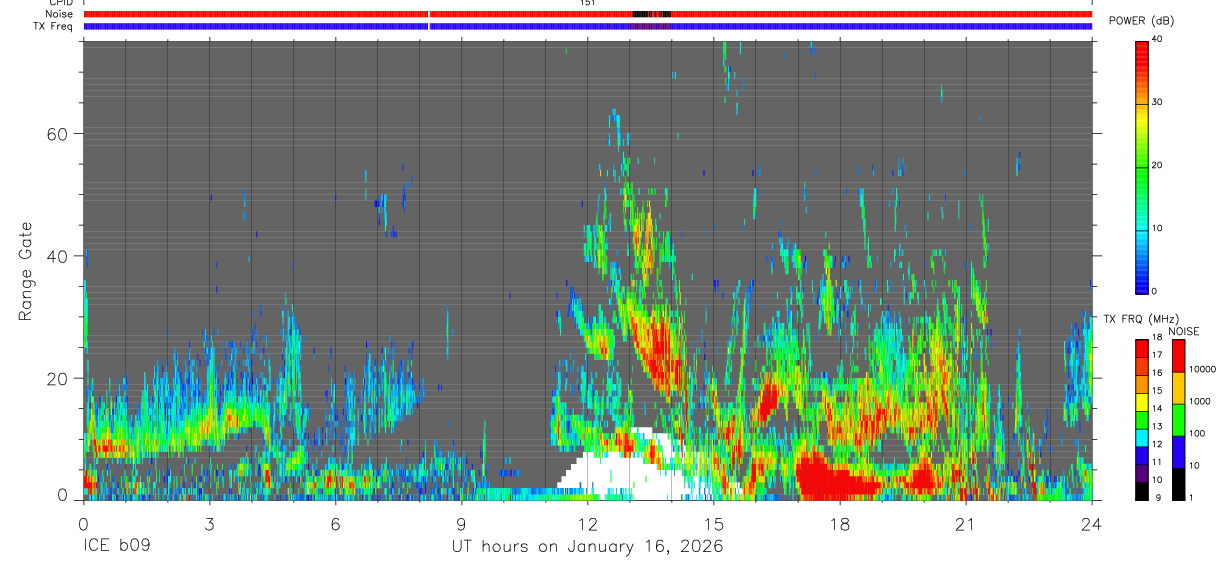Click the green 13–14 MHz swatch in TX FRQ legend
The height and width of the screenshot is (567, 1228).
pos(1141,420)
